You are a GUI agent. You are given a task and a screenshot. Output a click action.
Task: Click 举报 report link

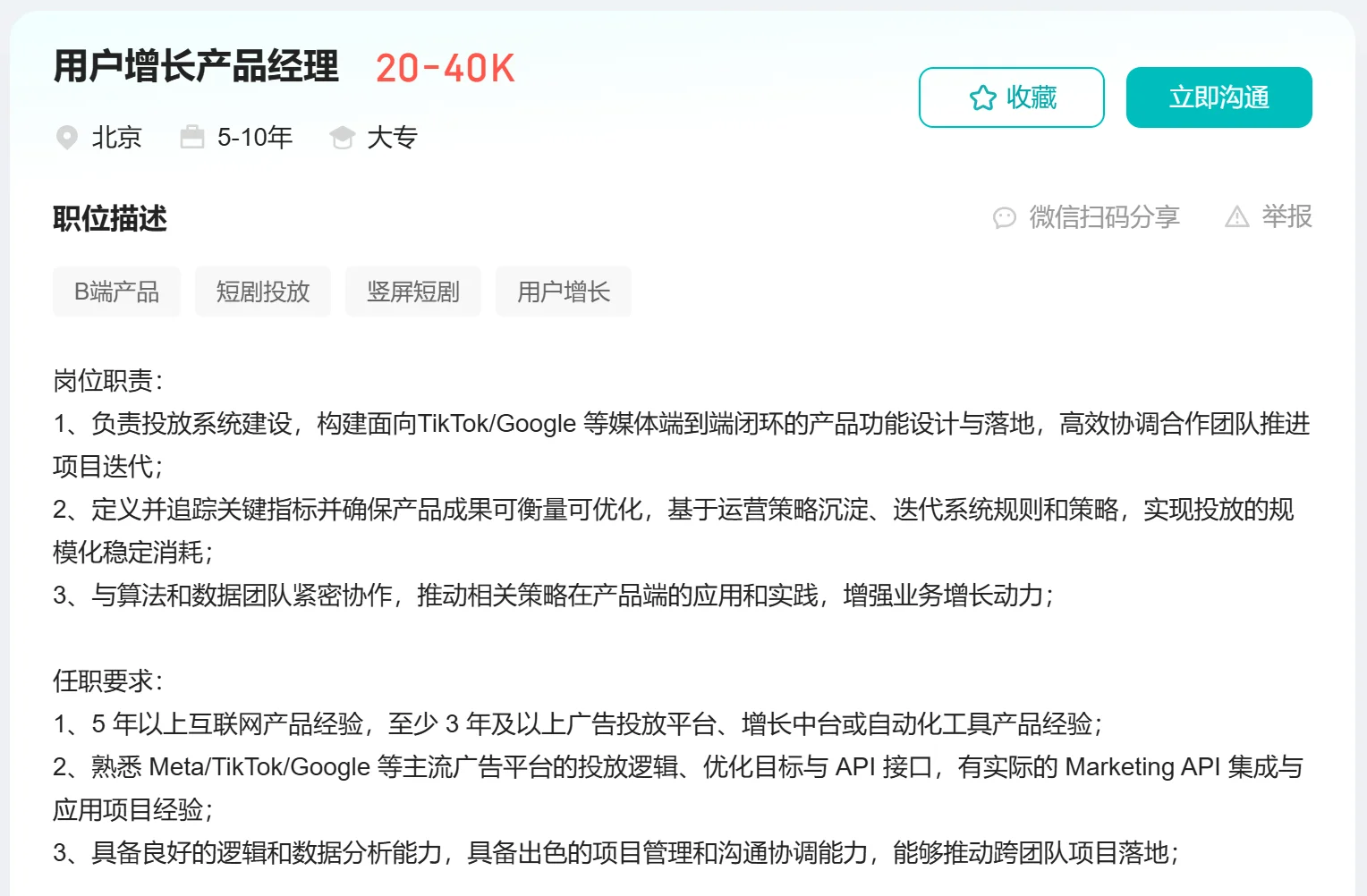pos(1286,216)
